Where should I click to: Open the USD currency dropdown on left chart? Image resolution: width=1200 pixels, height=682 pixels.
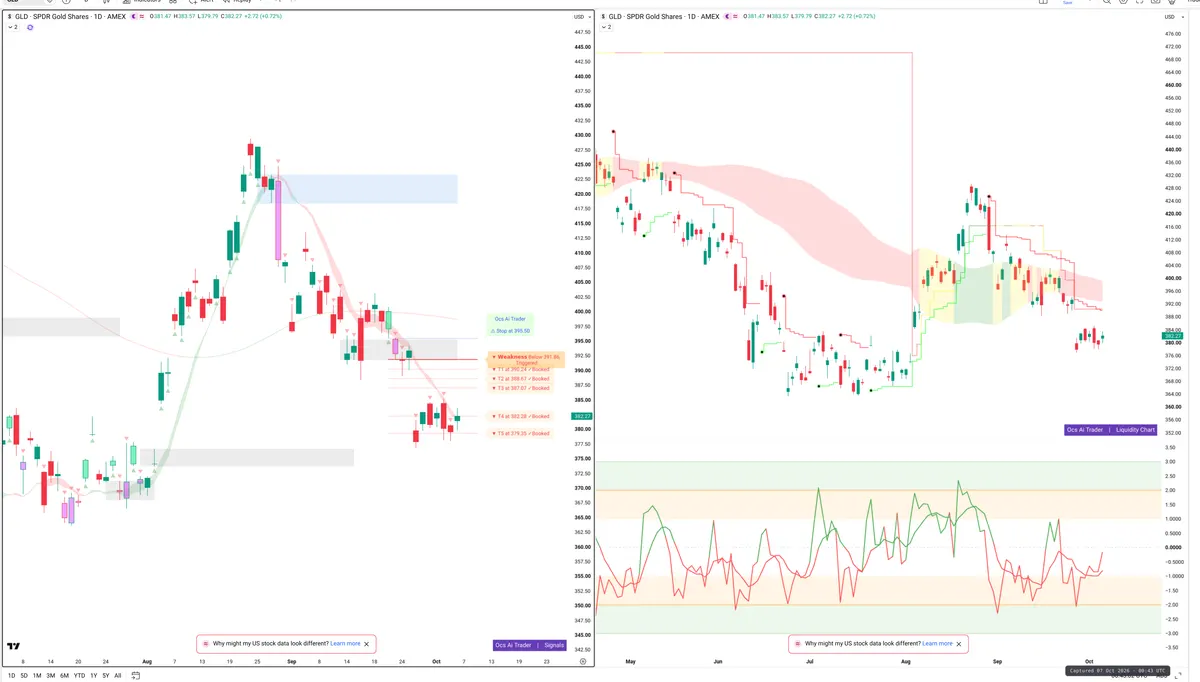(x=581, y=17)
